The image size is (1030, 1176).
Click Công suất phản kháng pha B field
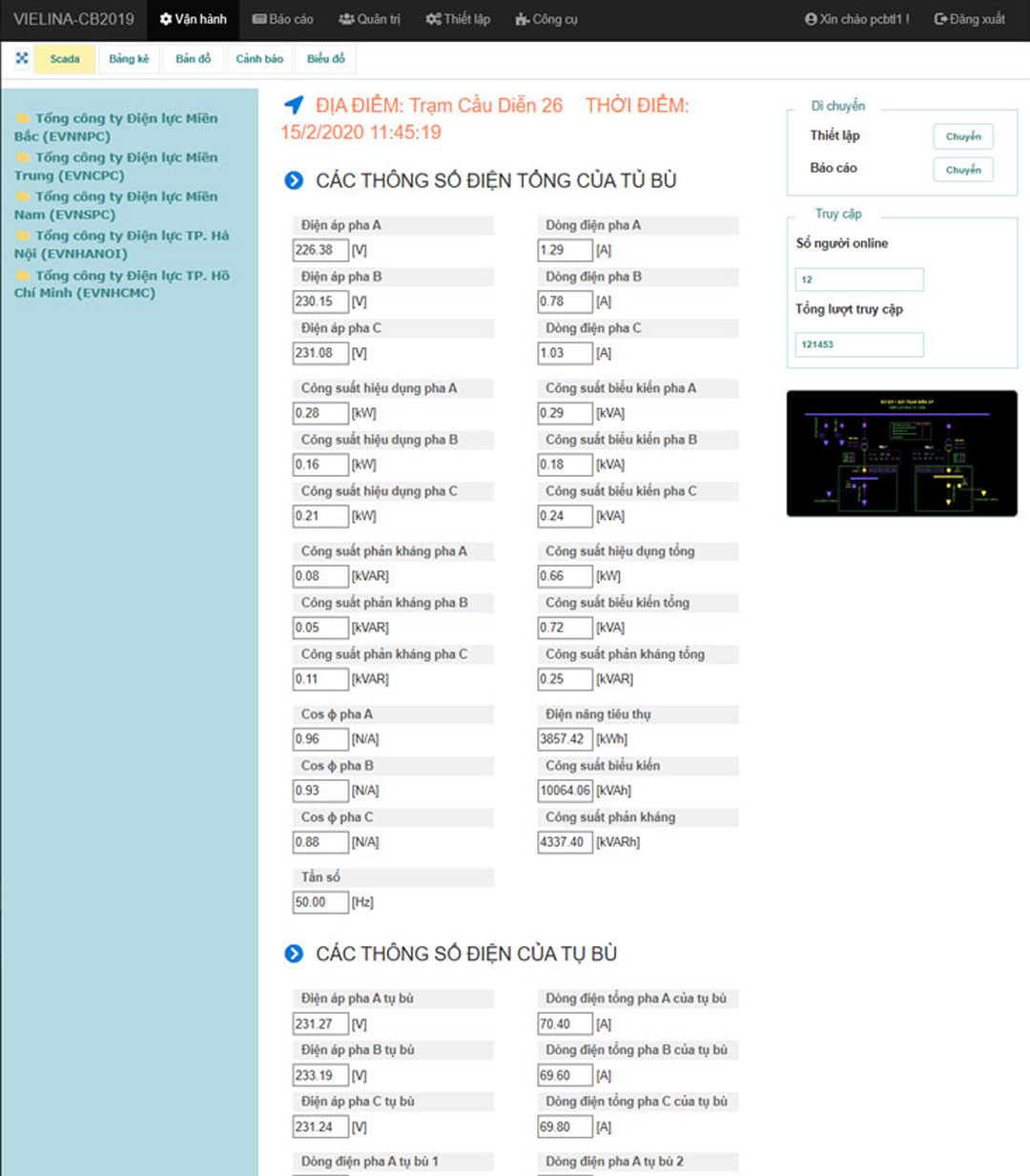[320, 628]
